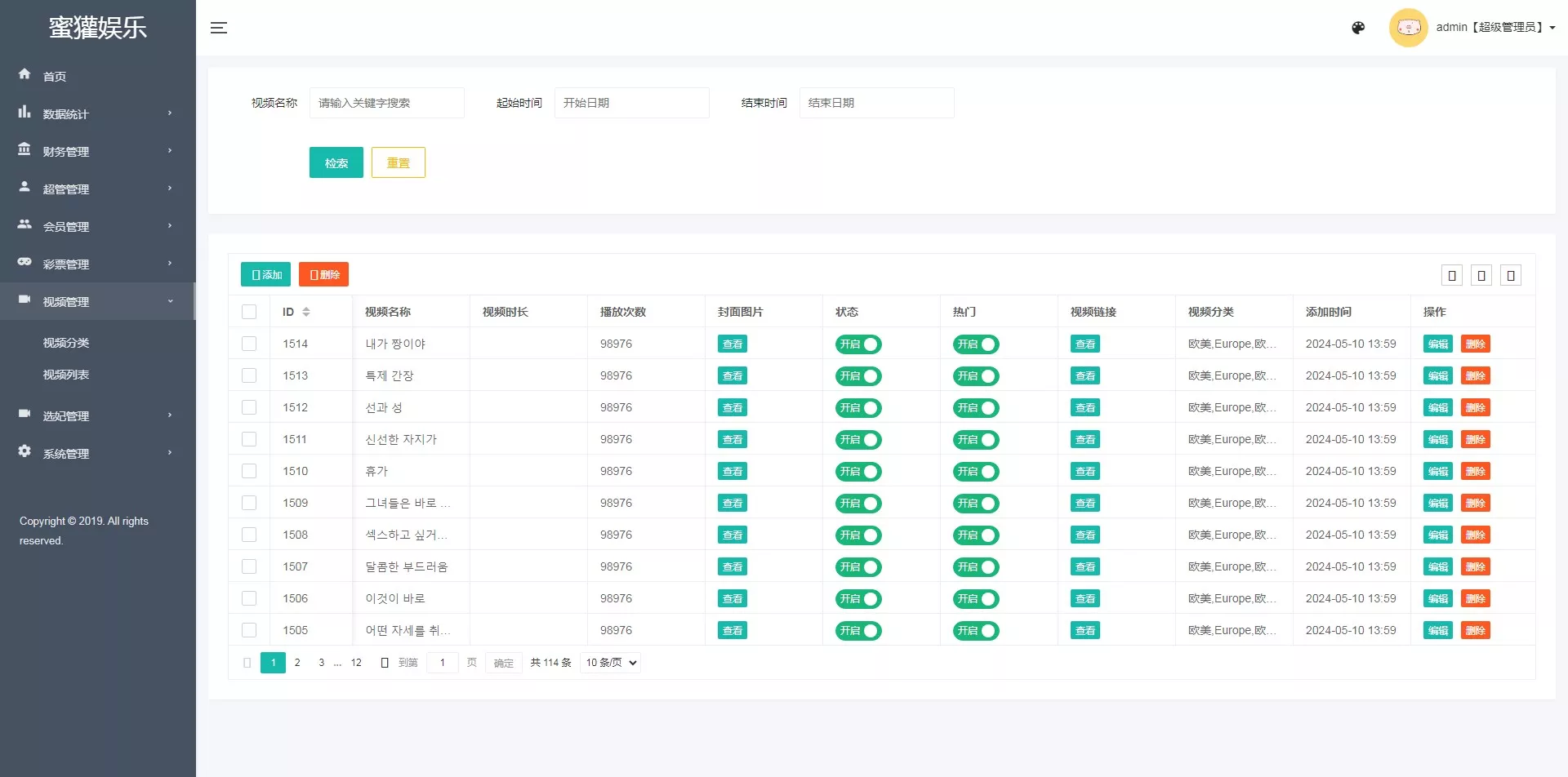
Task: Sort table by ID column arrows
Action: click(x=306, y=312)
